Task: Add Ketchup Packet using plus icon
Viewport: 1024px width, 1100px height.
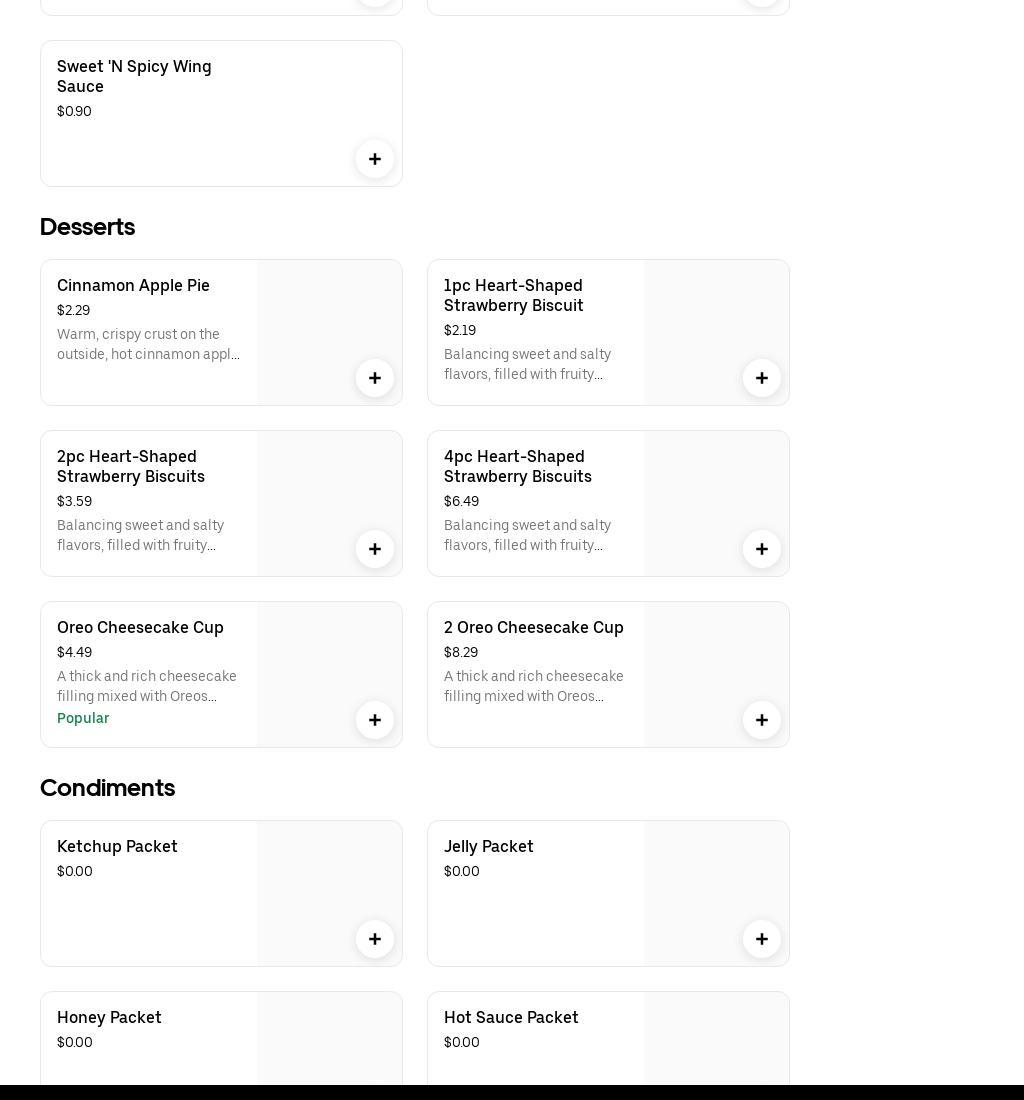Action: click(375, 939)
